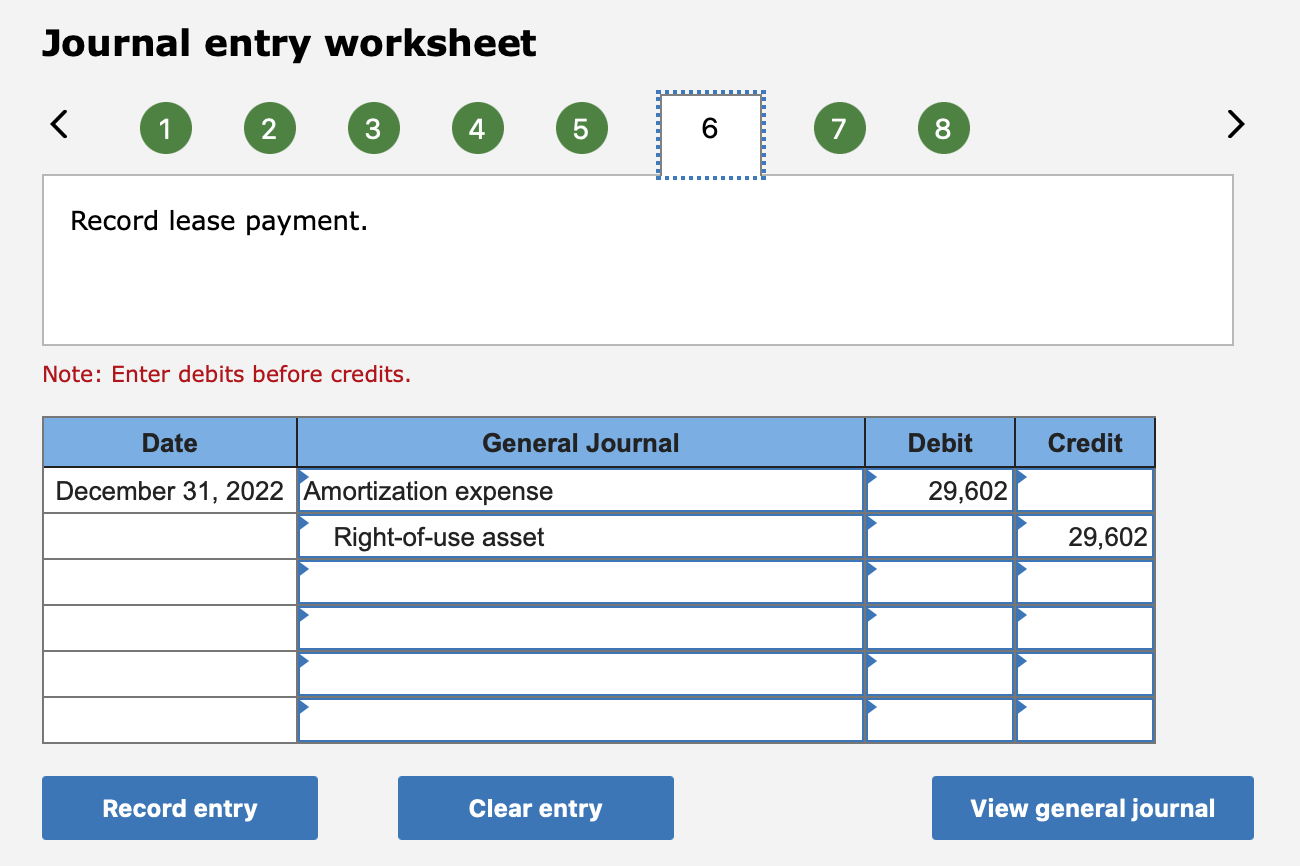Viewport: 1300px width, 866px height.
Task: Open step 8 of the worksheet
Action: [944, 127]
